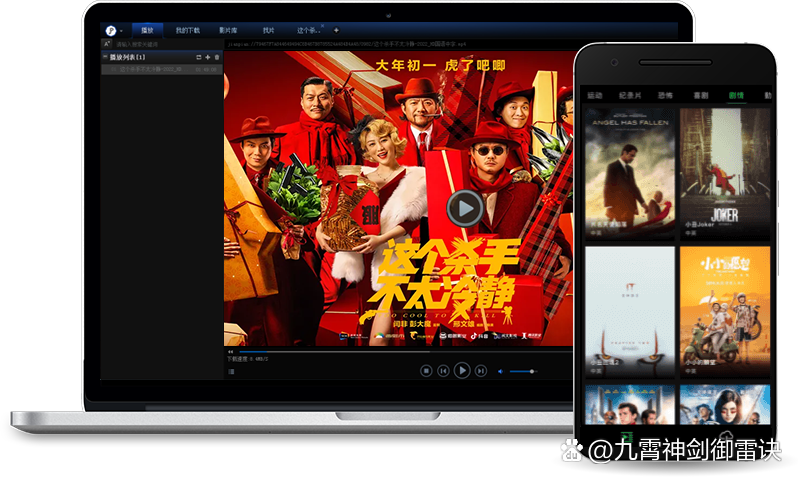798x480 pixels.
Task: Open the 小丑Joker movie poster
Action: pos(725,174)
